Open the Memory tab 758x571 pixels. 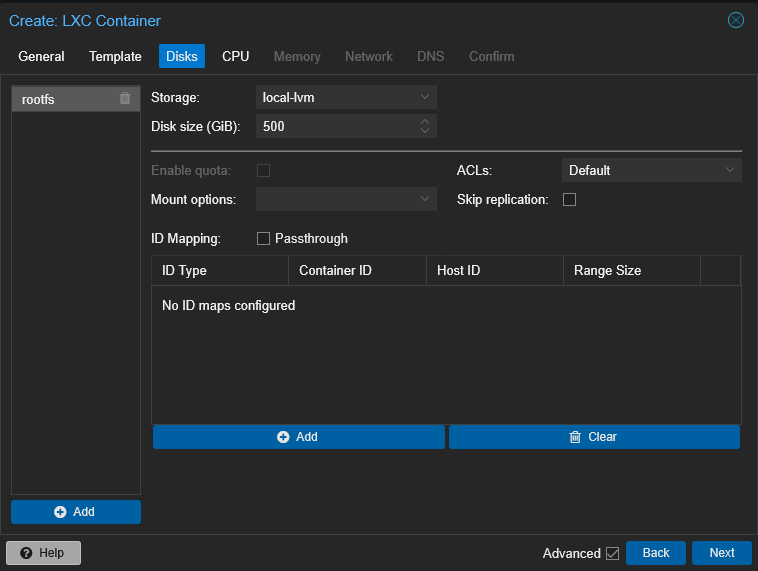point(297,57)
